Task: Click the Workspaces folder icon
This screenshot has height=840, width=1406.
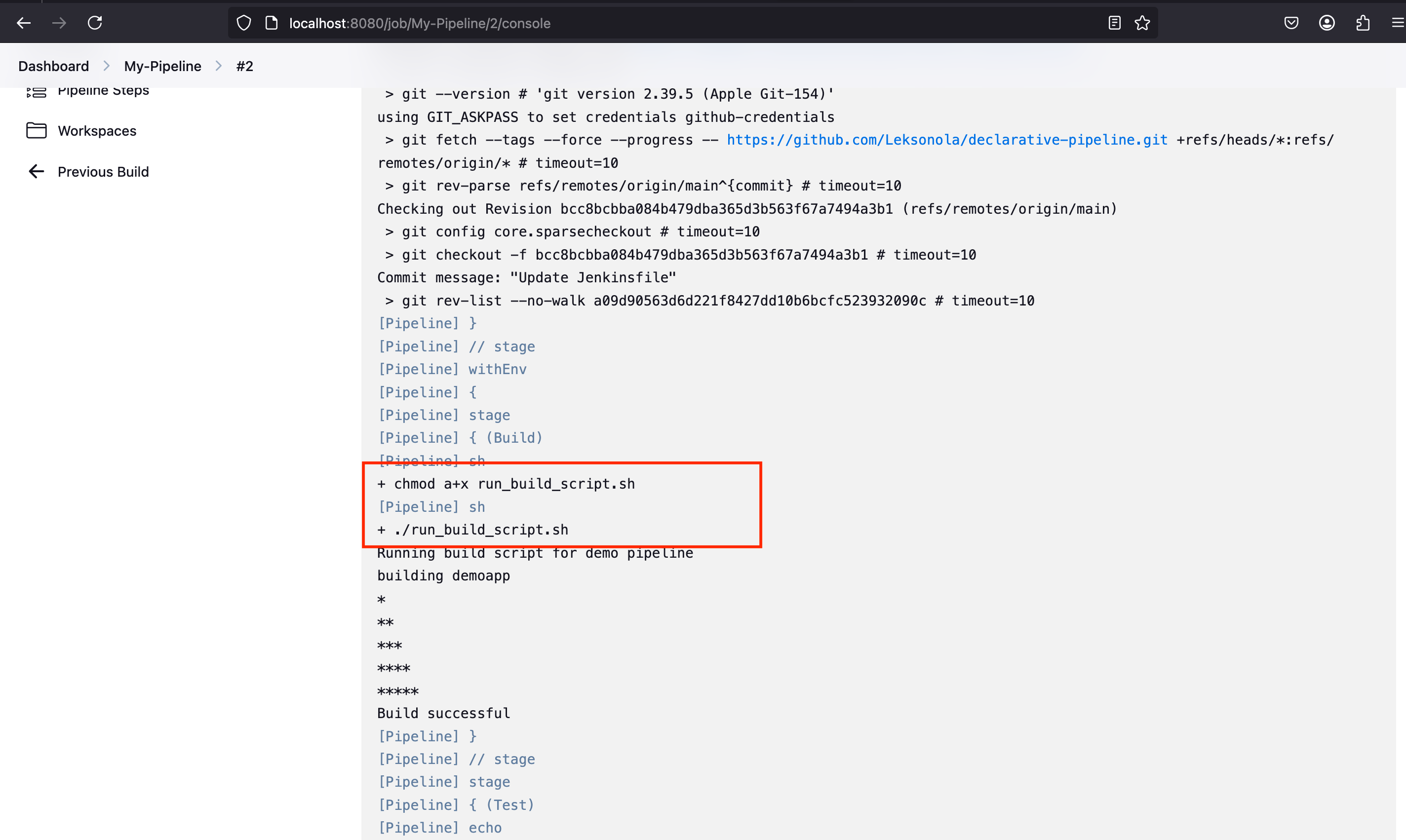Action: tap(36, 131)
